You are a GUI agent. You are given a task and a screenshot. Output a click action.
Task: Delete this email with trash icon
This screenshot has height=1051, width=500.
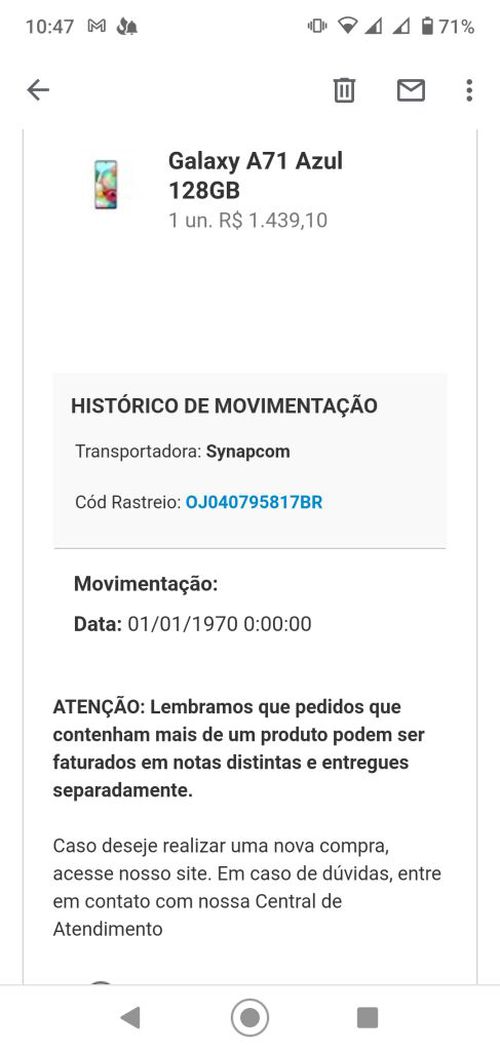[345, 90]
